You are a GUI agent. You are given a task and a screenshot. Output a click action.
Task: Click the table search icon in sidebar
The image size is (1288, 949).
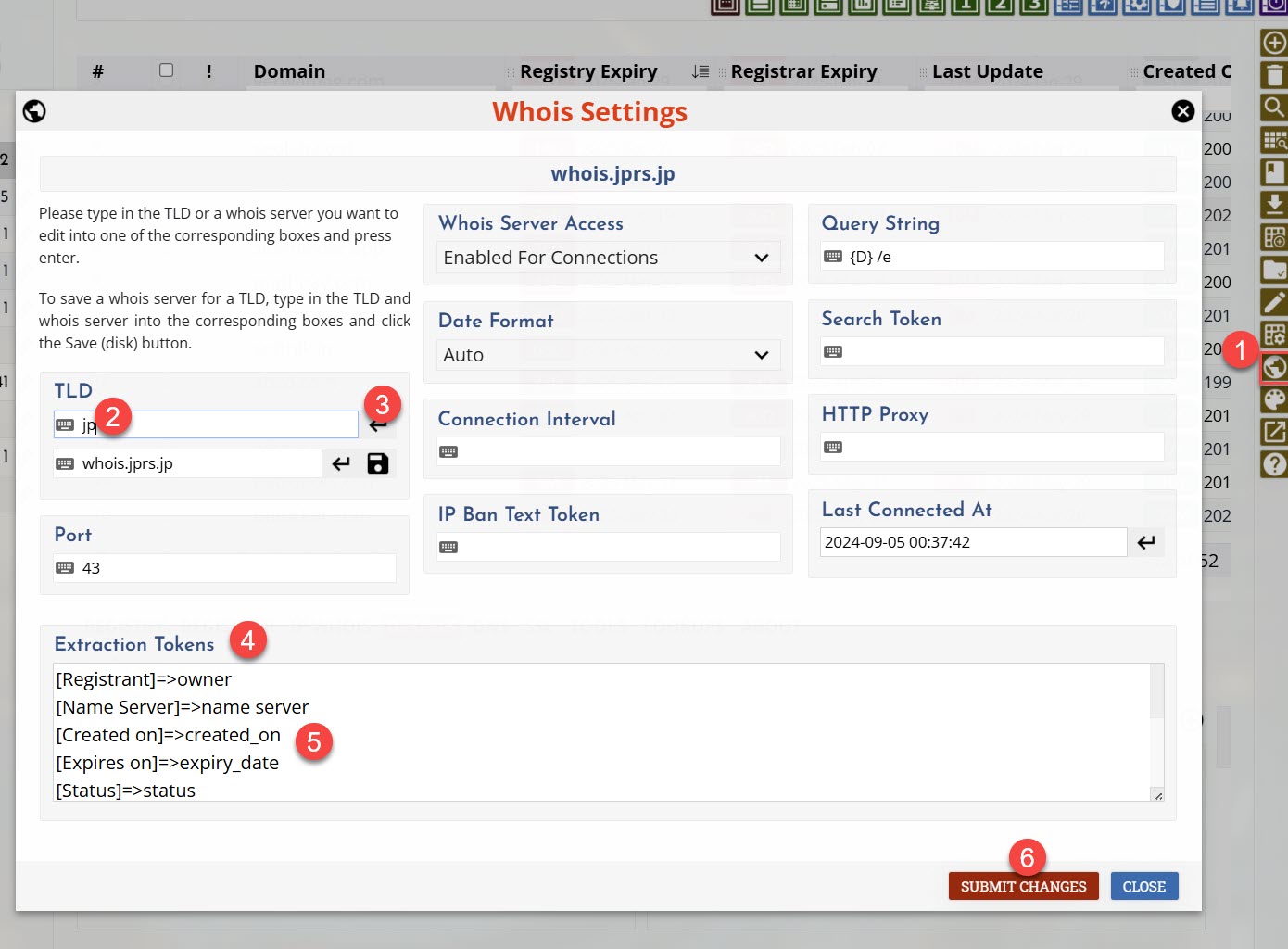[x=1274, y=140]
